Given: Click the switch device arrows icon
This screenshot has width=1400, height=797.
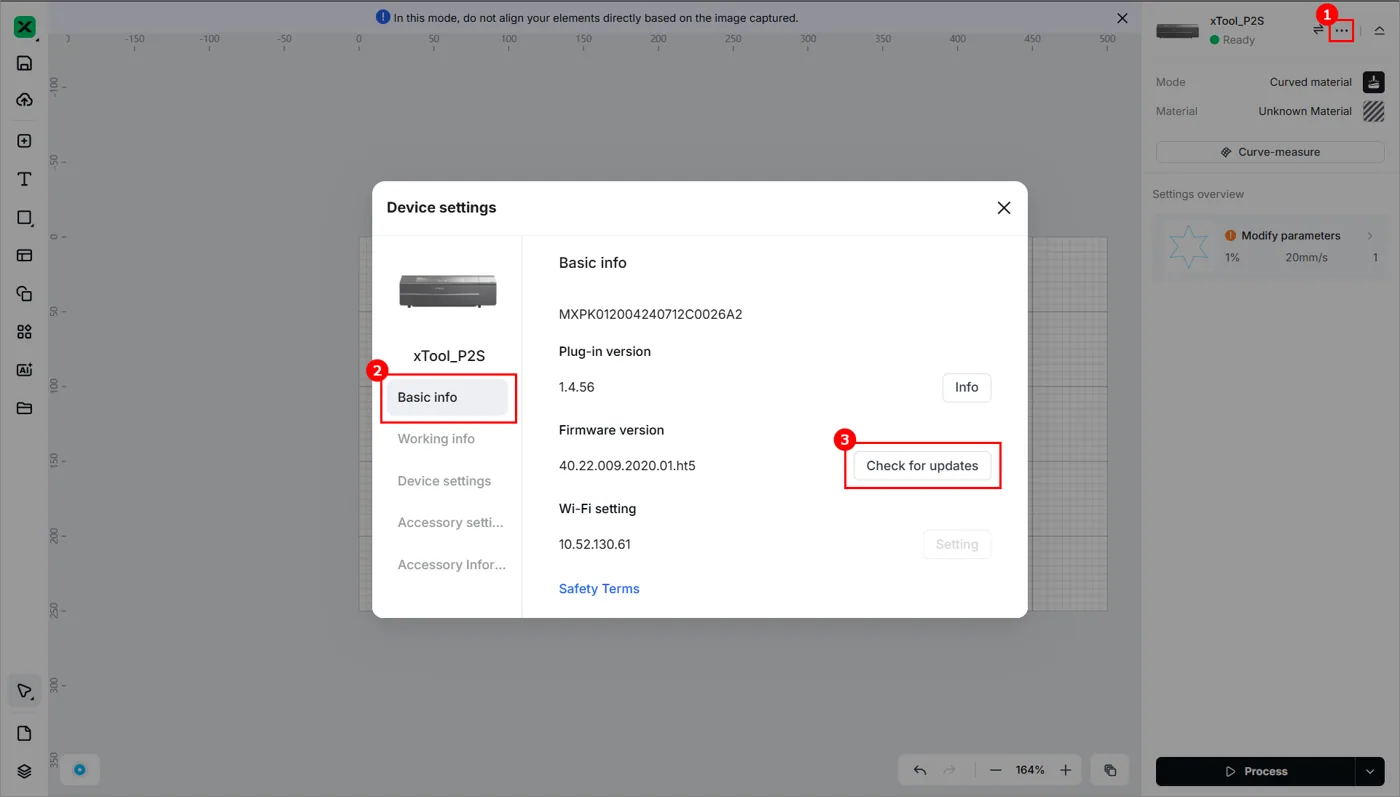Looking at the screenshot, I should [x=1318, y=30].
